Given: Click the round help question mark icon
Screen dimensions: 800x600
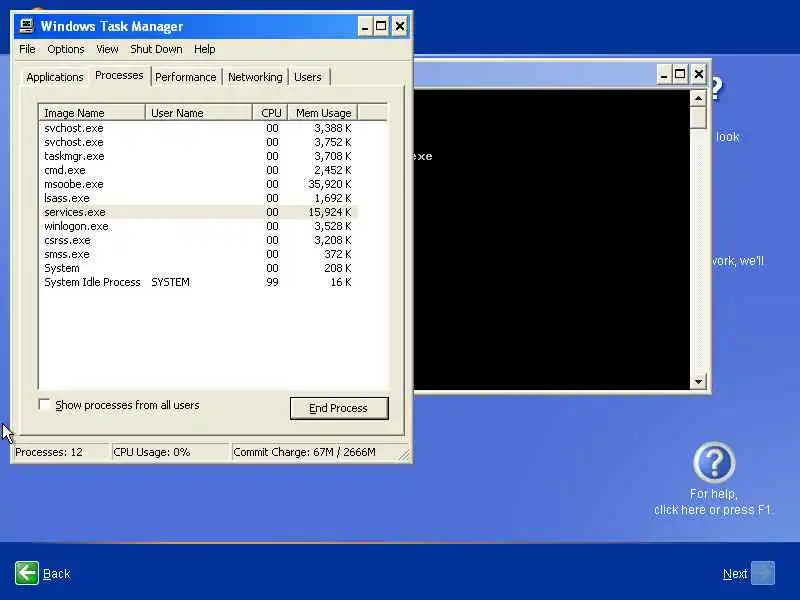Looking at the screenshot, I should point(714,463).
